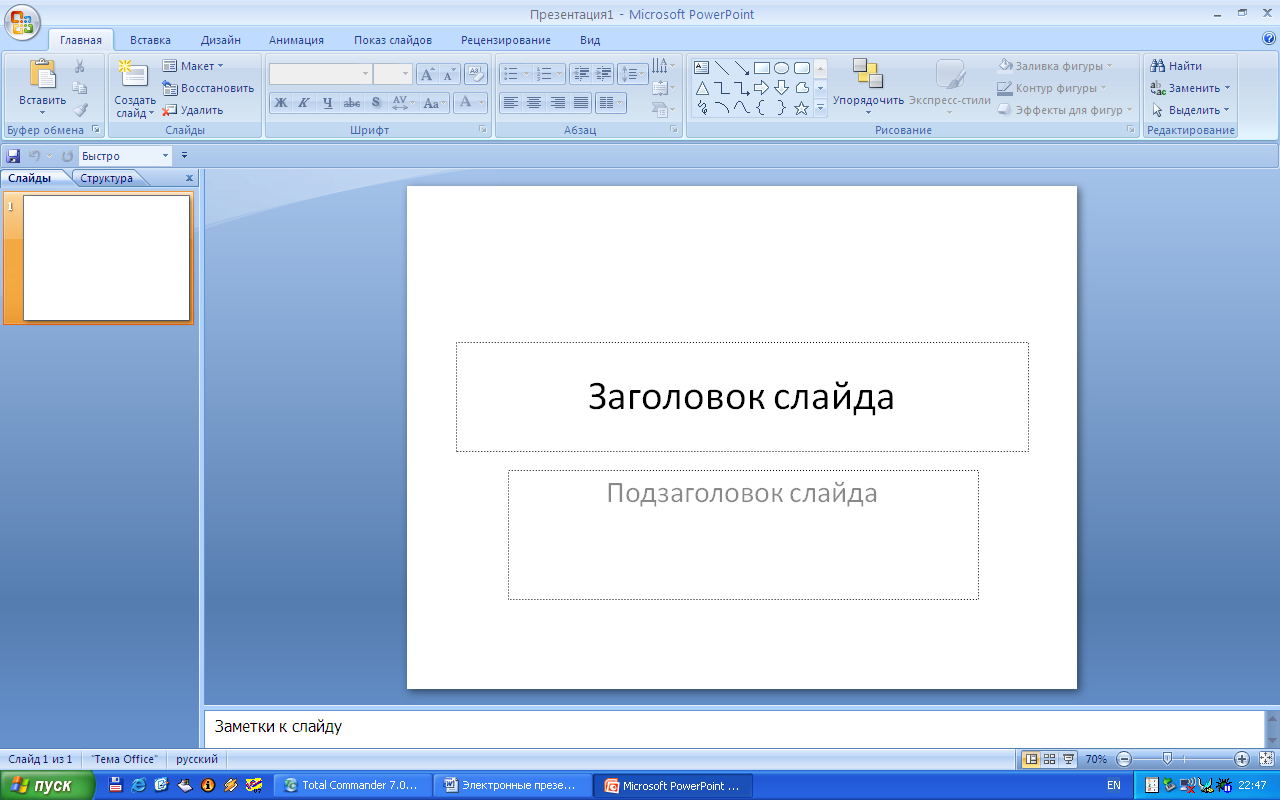
Task: Switch to Slide Sorter view icon
Action: [x=1050, y=759]
